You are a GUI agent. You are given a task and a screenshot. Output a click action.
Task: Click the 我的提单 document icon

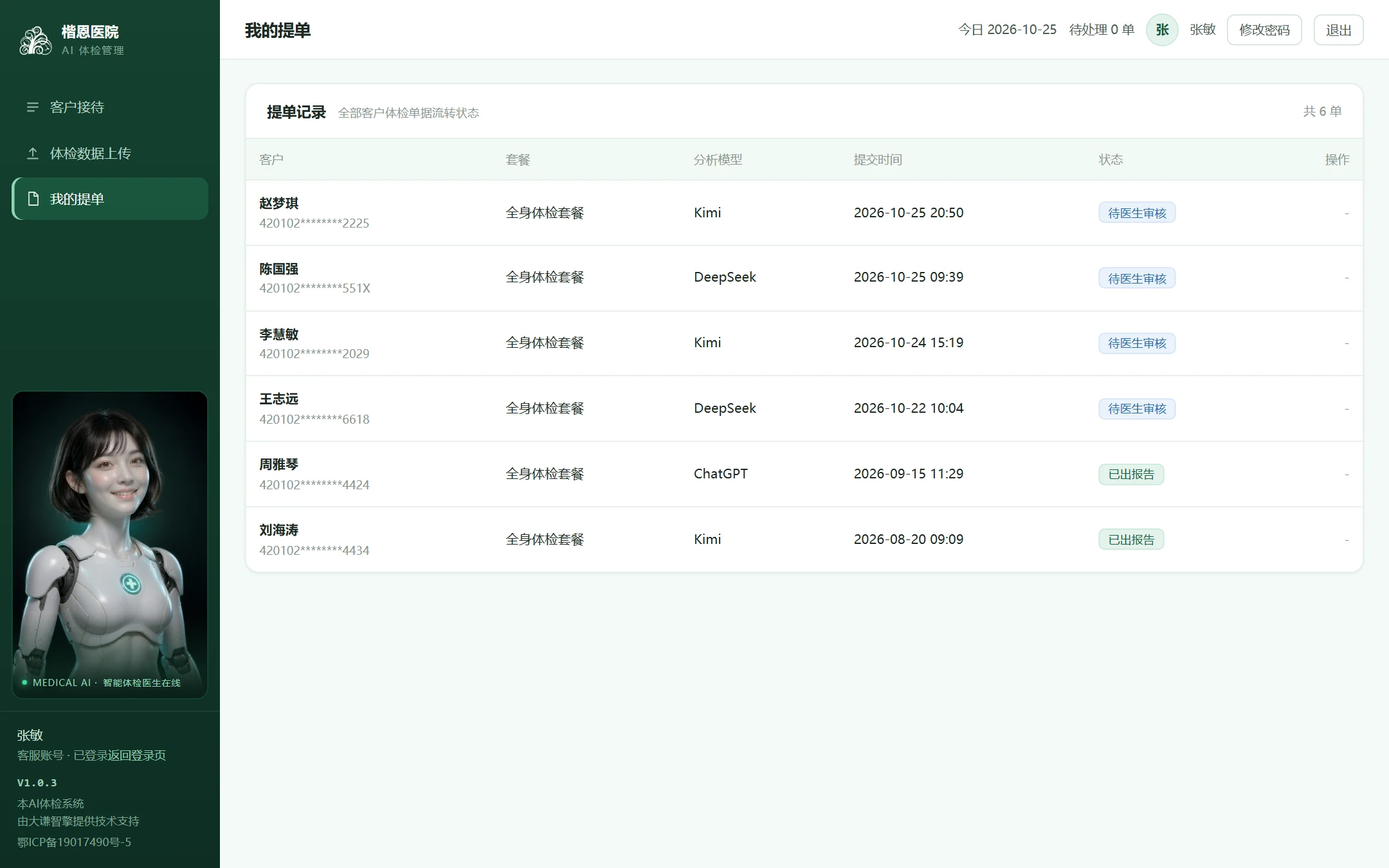(x=33, y=199)
